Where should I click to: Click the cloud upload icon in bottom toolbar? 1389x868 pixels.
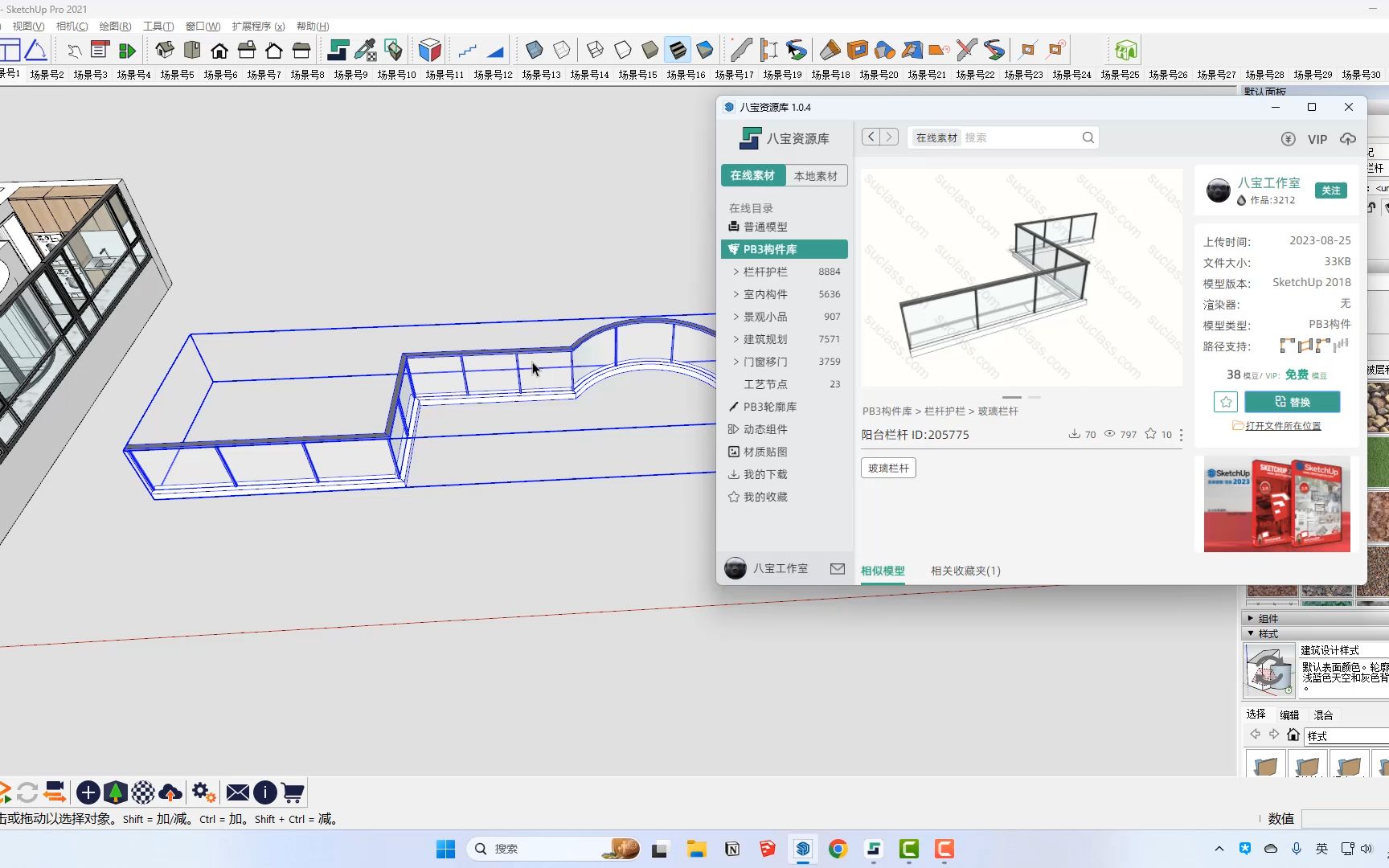[x=170, y=793]
